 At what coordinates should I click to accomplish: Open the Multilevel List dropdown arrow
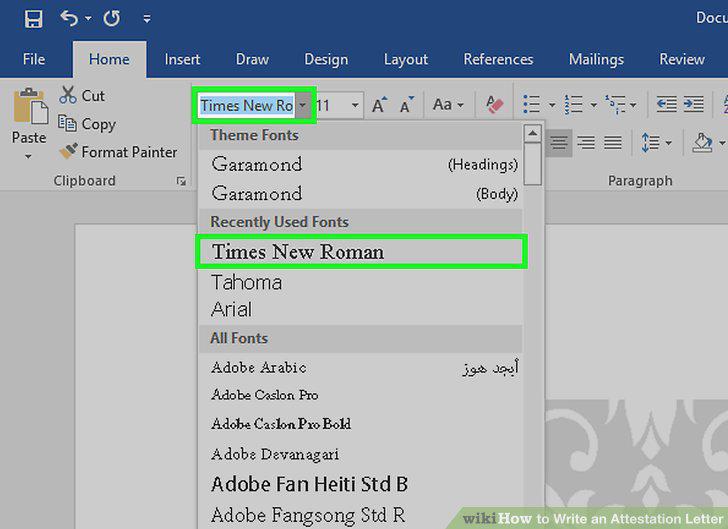pos(633,105)
